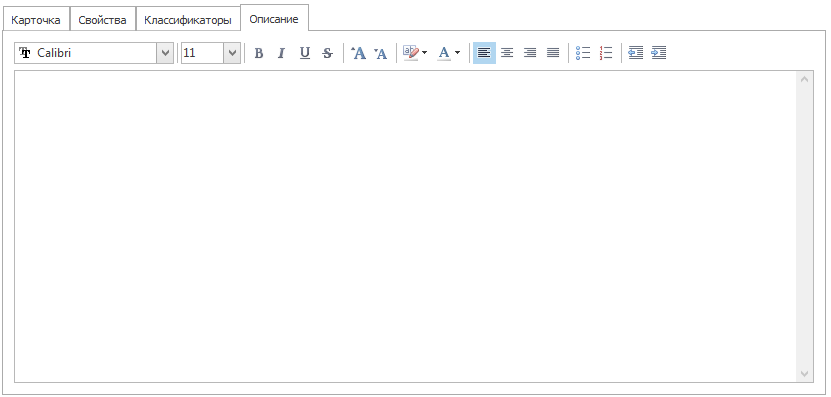Image resolution: width=831 pixels, height=397 pixels.
Task: Click inside the description text area
Action: click(x=405, y=226)
